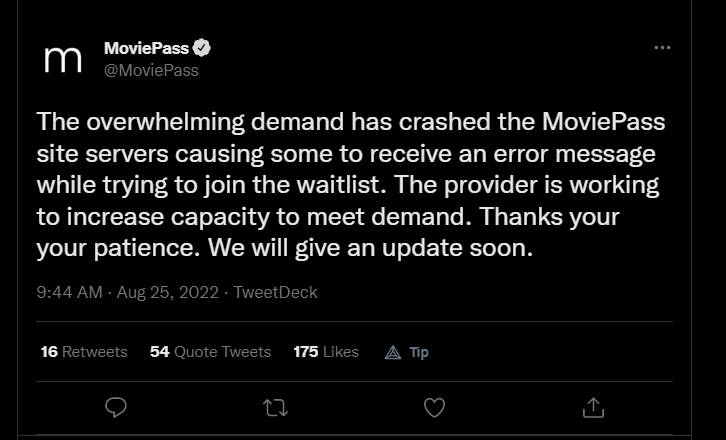View the 175 Likes list
The image size is (726, 440).
tap(326, 352)
